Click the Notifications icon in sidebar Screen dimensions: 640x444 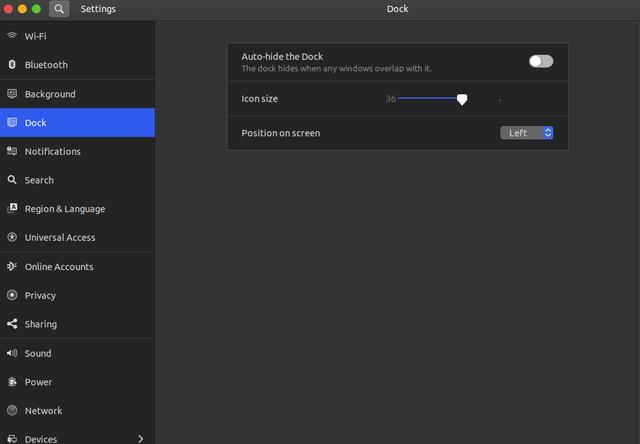12,151
